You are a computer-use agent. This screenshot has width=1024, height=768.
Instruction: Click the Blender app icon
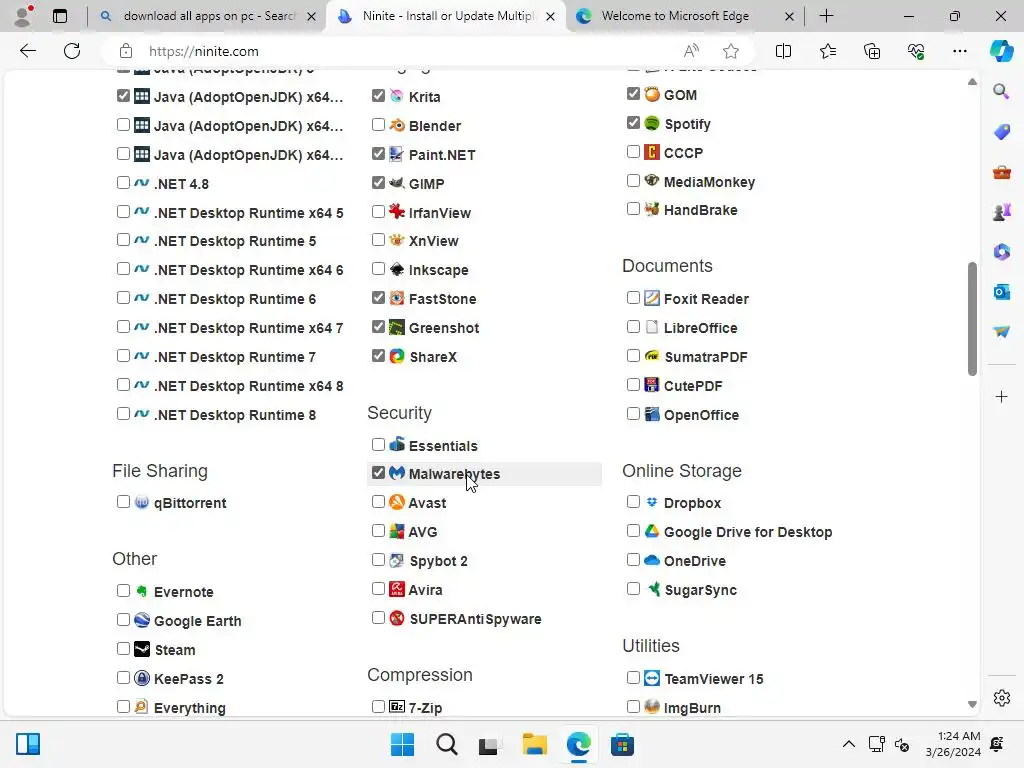(396, 125)
